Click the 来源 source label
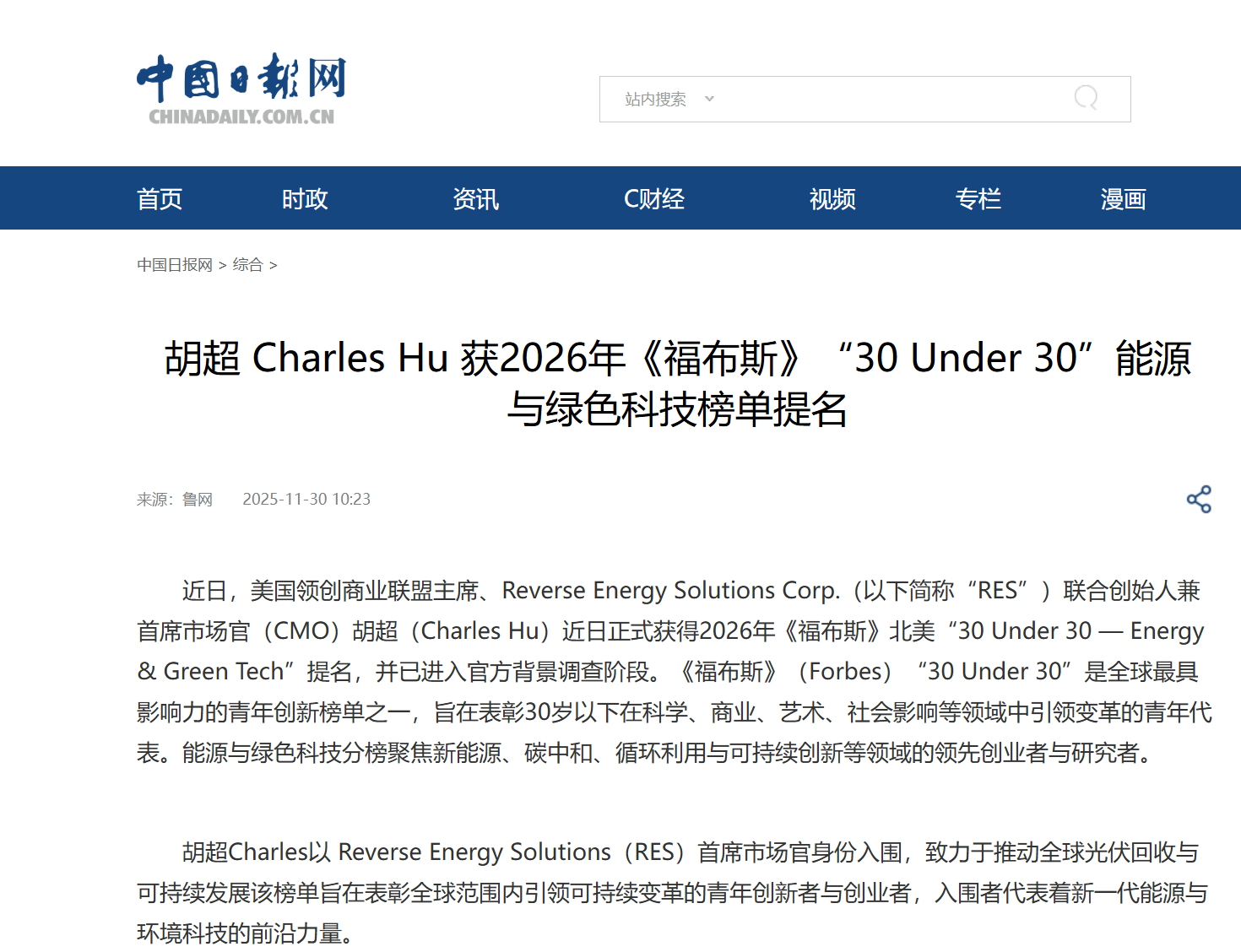The height and width of the screenshot is (952, 1241). [156, 499]
